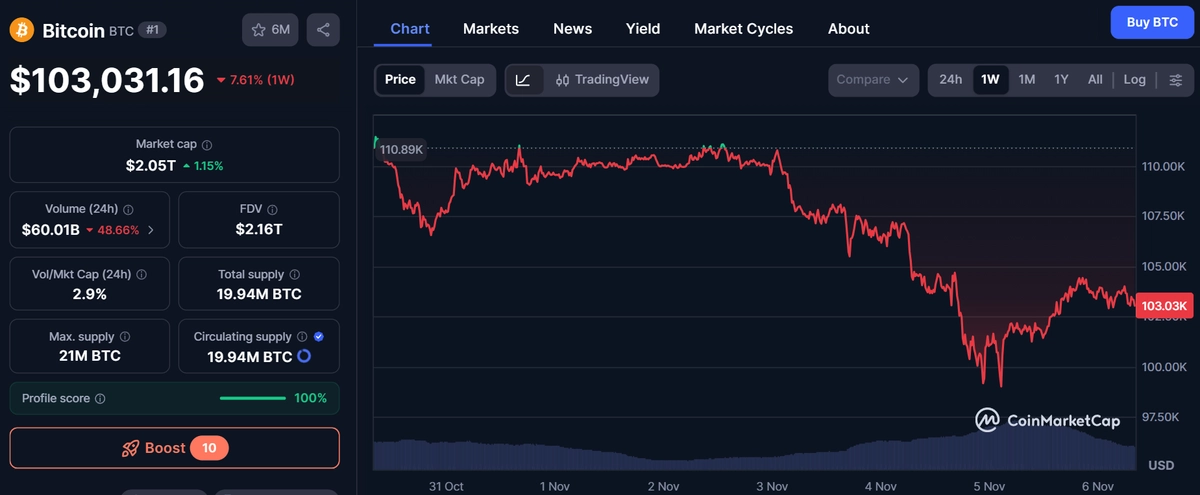
Task: Open Vol/Mkt Cap (24h) info icon
Action: [x=141, y=274]
